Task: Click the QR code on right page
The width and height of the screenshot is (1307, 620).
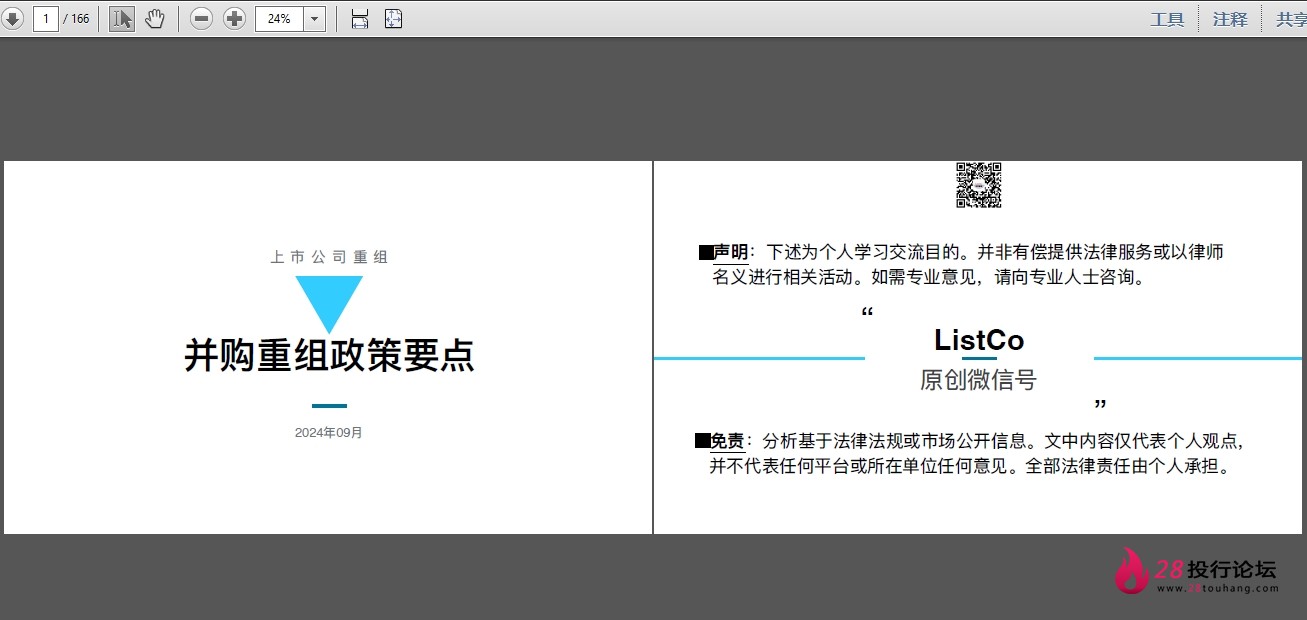Action: [x=979, y=185]
